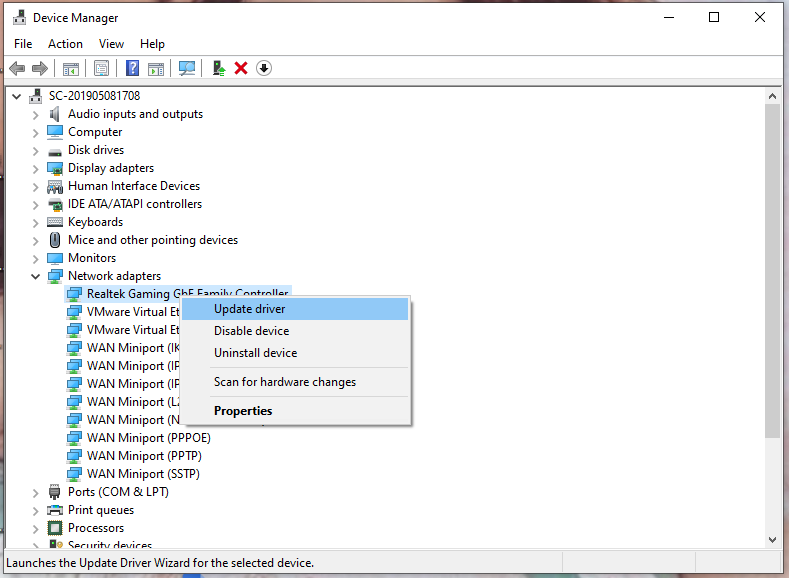Screen dimensions: 789x578
Task: Click the scrollbar down arrow
Action: 772,540
